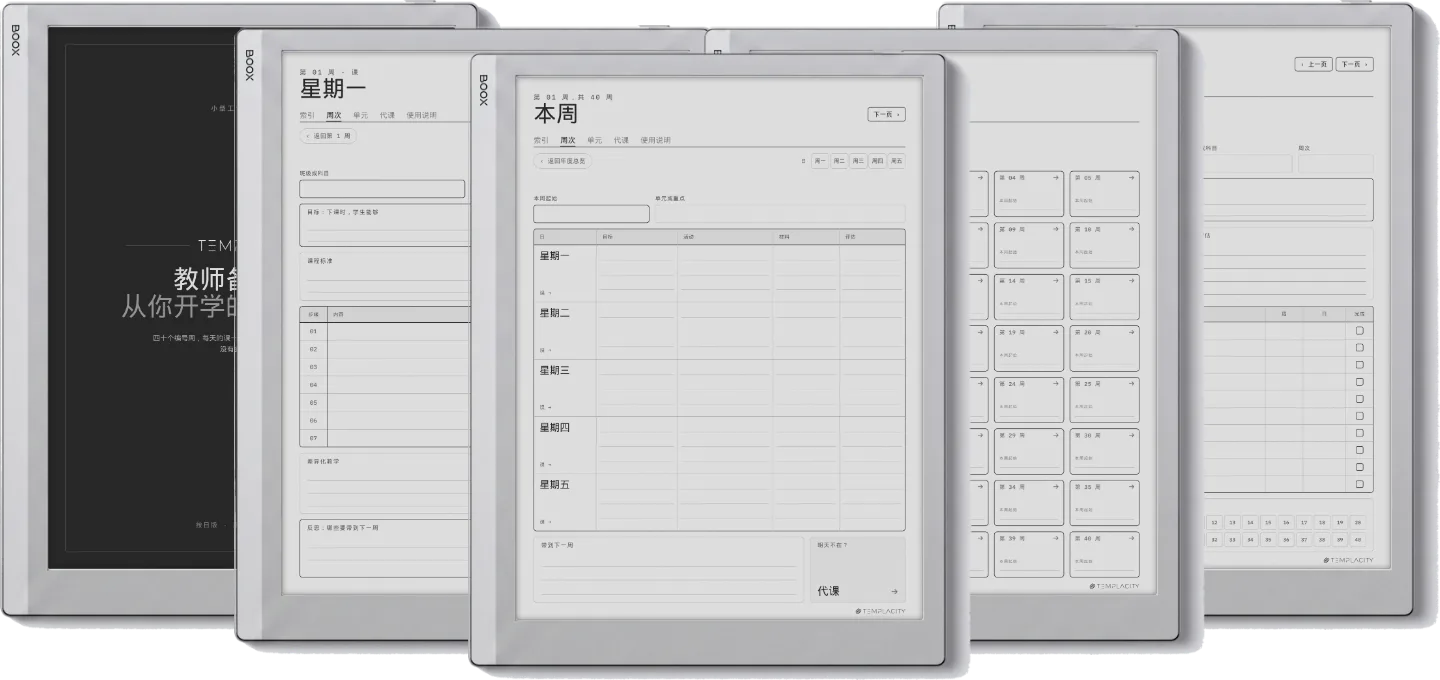Switch to 索引 tab on 本周 page
The width and height of the screenshot is (1440, 680).
[541, 140]
